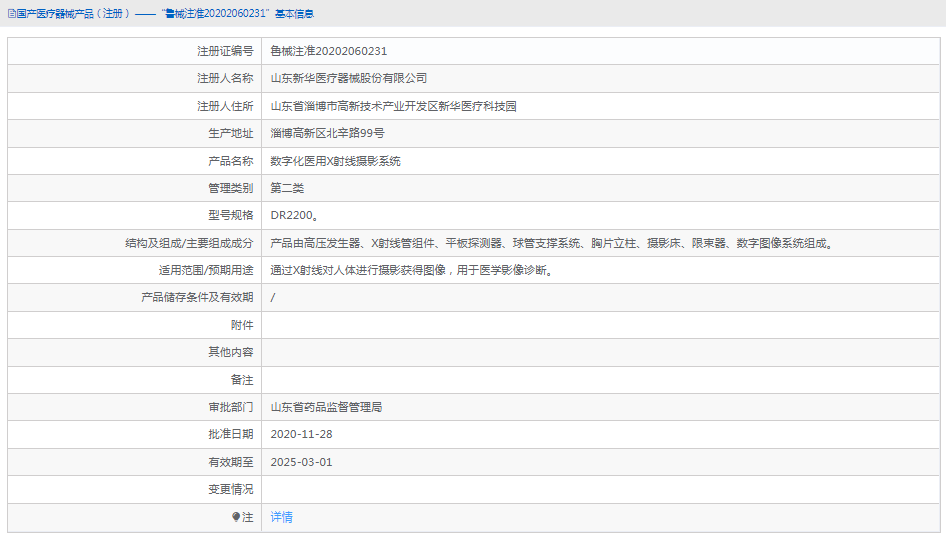Click the 审批部门 row label
This screenshot has height=535, width=946.
click(x=230, y=407)
